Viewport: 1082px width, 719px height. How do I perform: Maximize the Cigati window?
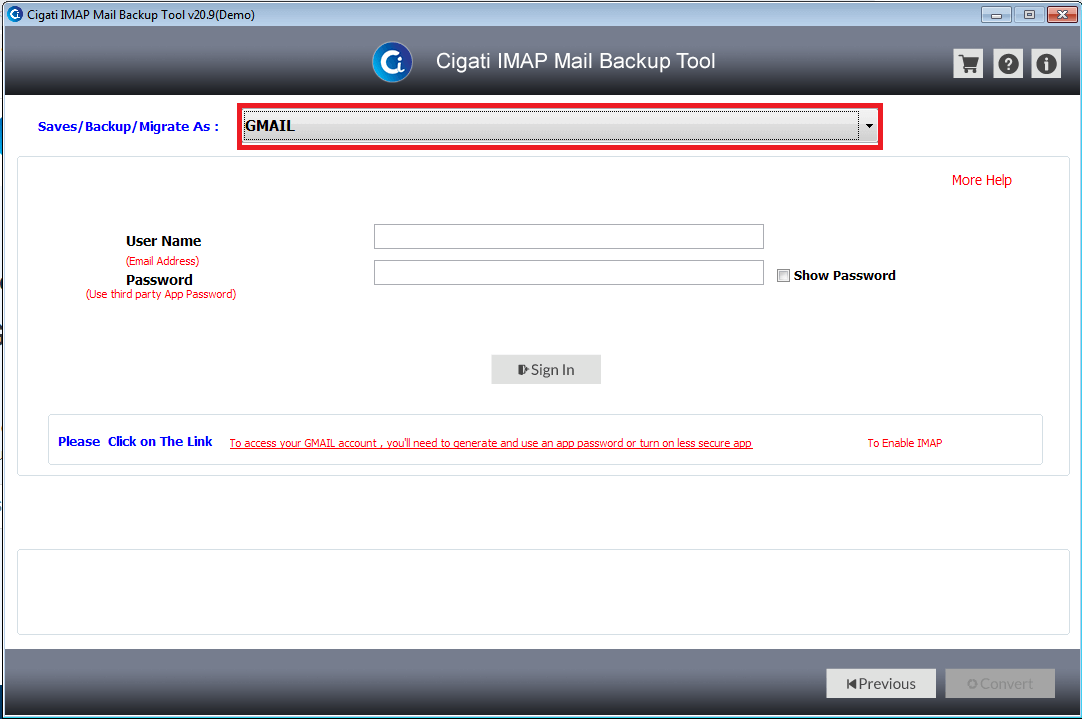pyautogui.click(x=1029, y=14)
